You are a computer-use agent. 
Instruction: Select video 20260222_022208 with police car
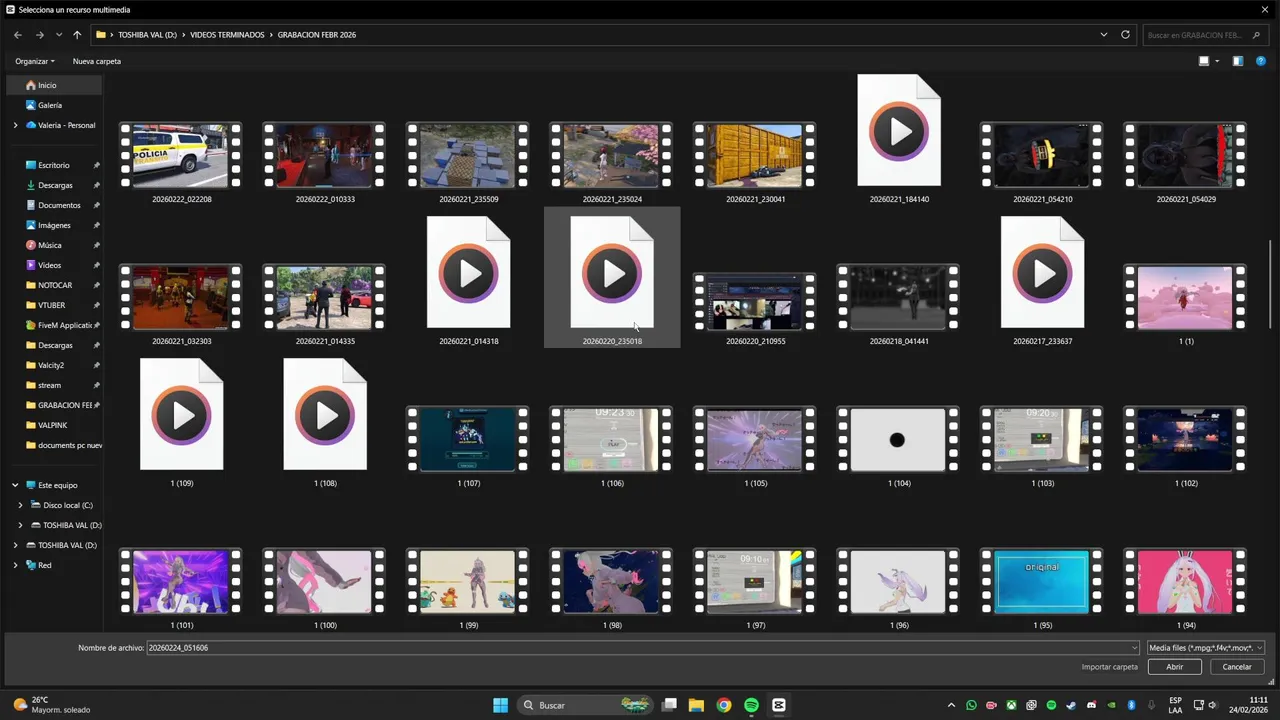181,156
